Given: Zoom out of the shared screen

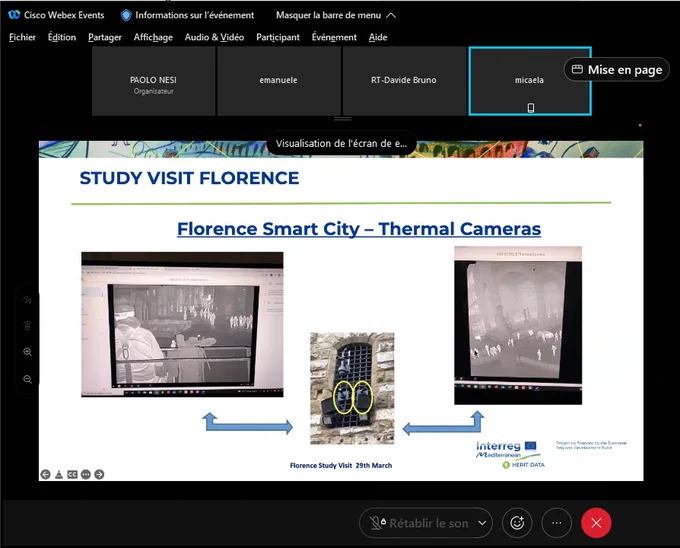Looking at the screenshot, I should 27,379.
